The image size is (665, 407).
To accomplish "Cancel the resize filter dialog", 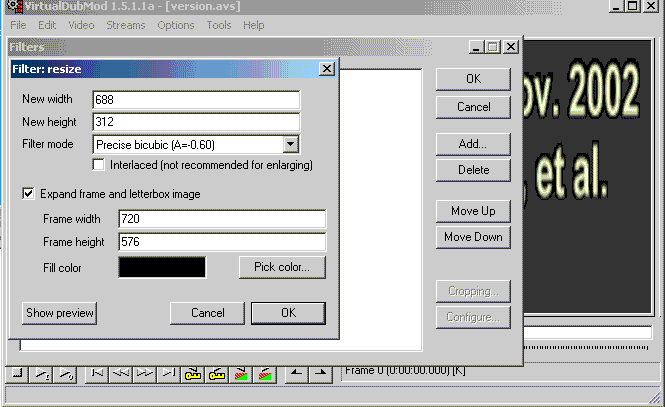I will click(207, 313).
